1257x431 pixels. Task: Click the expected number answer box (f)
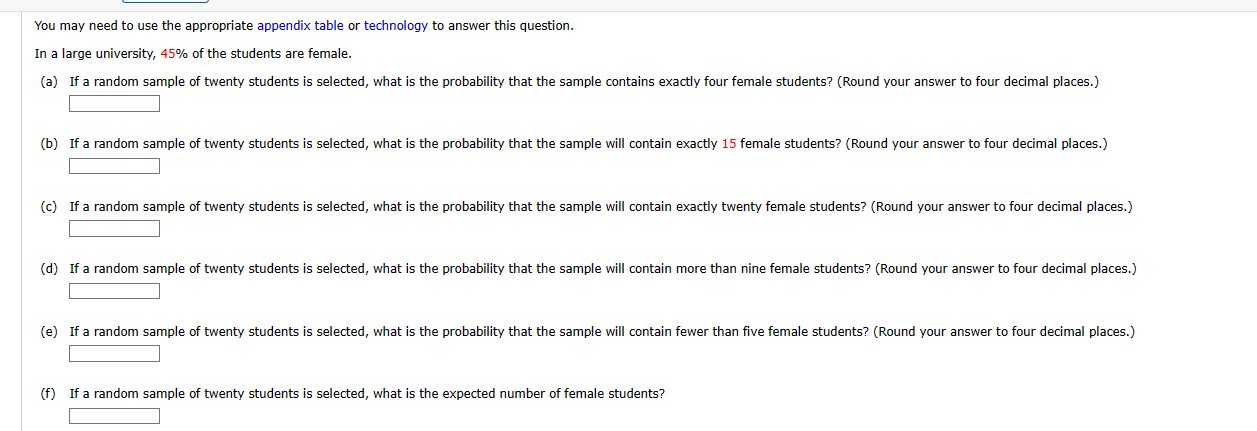pos(114,416)
